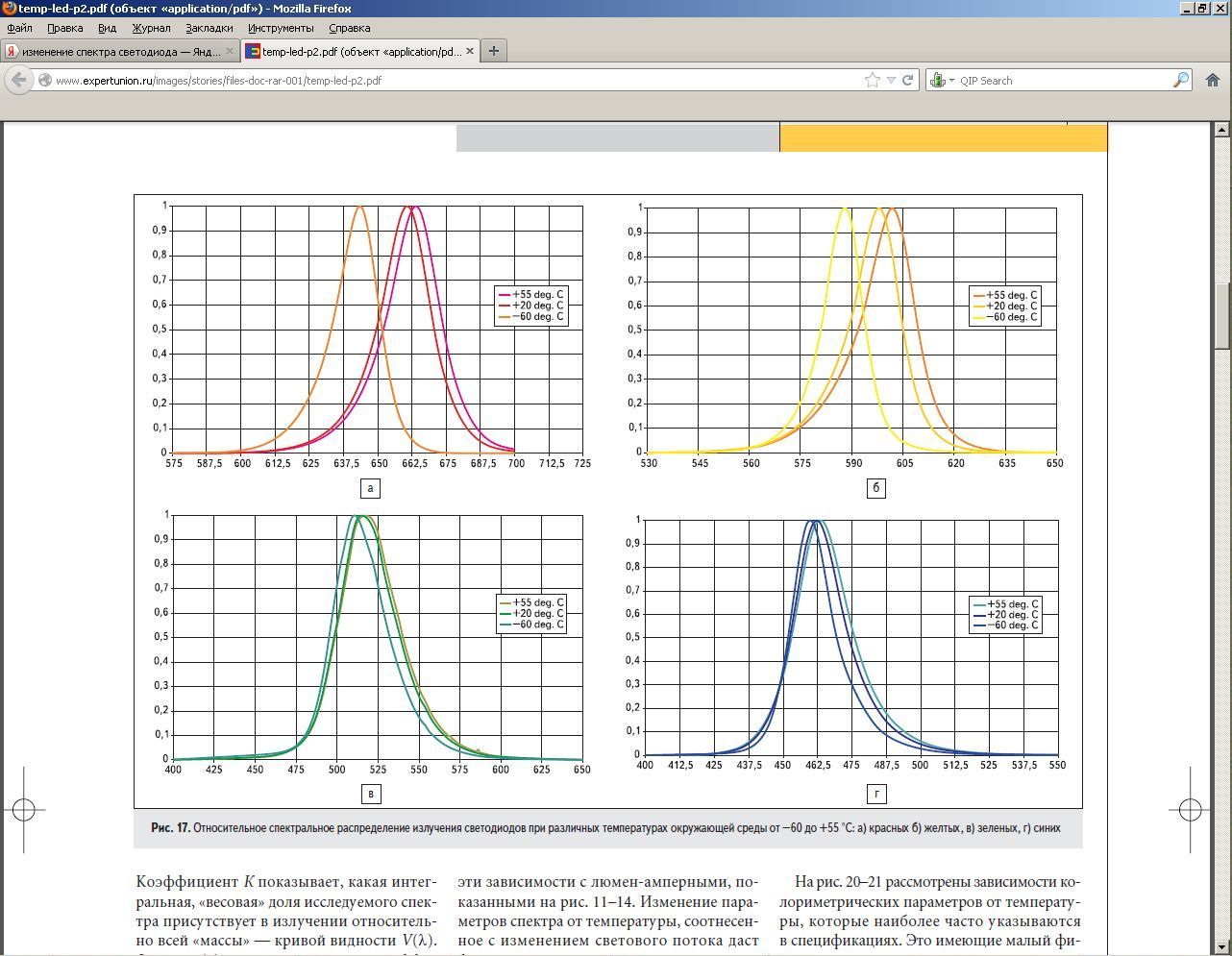Open the Журнал menu
Screen dimensions: 1232x956
tap(151, 28)
